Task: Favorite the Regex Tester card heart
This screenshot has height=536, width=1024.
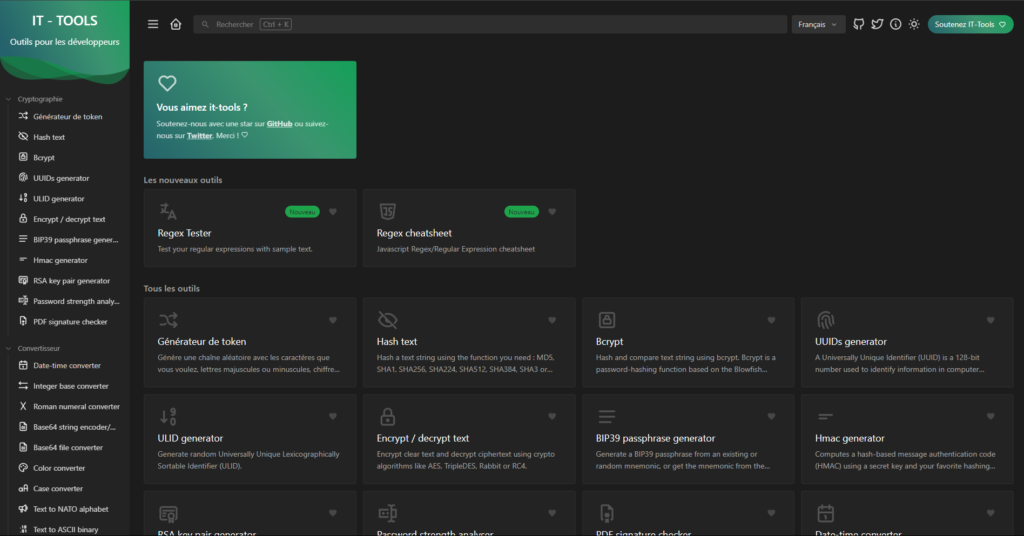Action: point(333,212)
